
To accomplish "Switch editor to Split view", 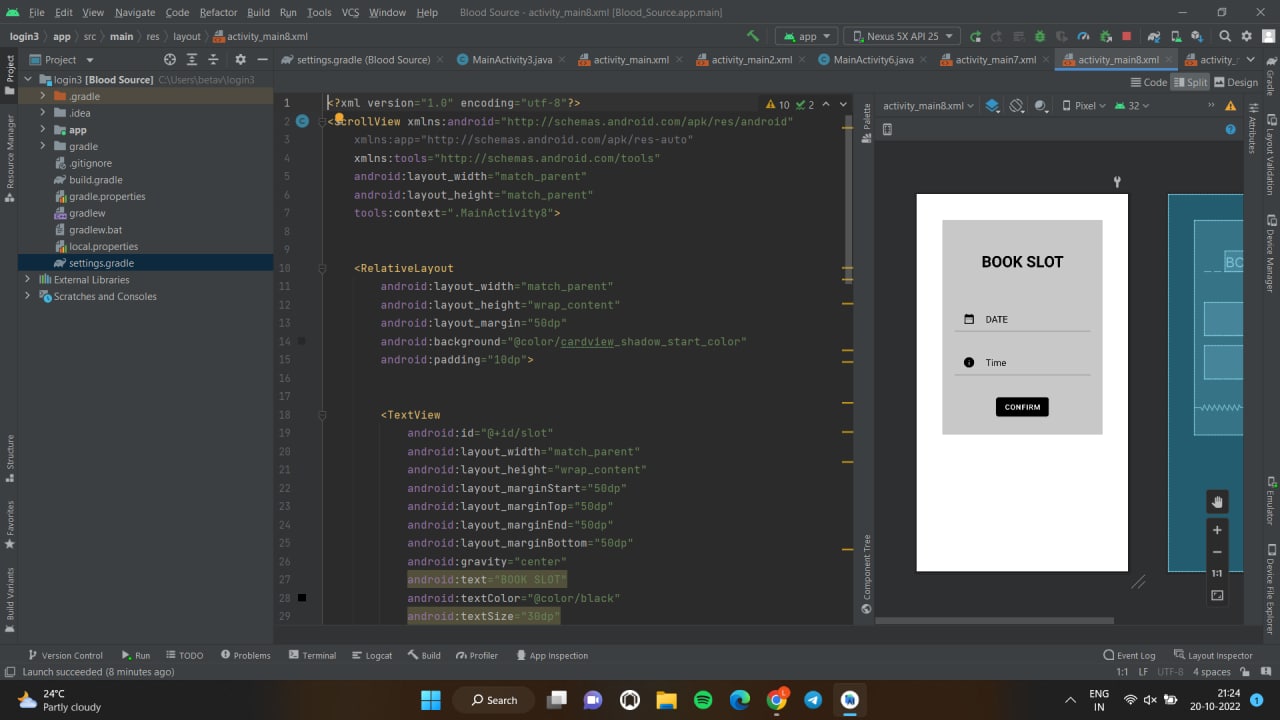I will (x=1190, y=82).
